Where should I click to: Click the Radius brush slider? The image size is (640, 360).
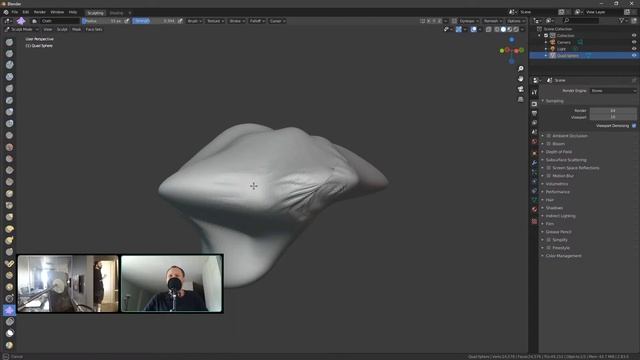(x=103, y=21)
